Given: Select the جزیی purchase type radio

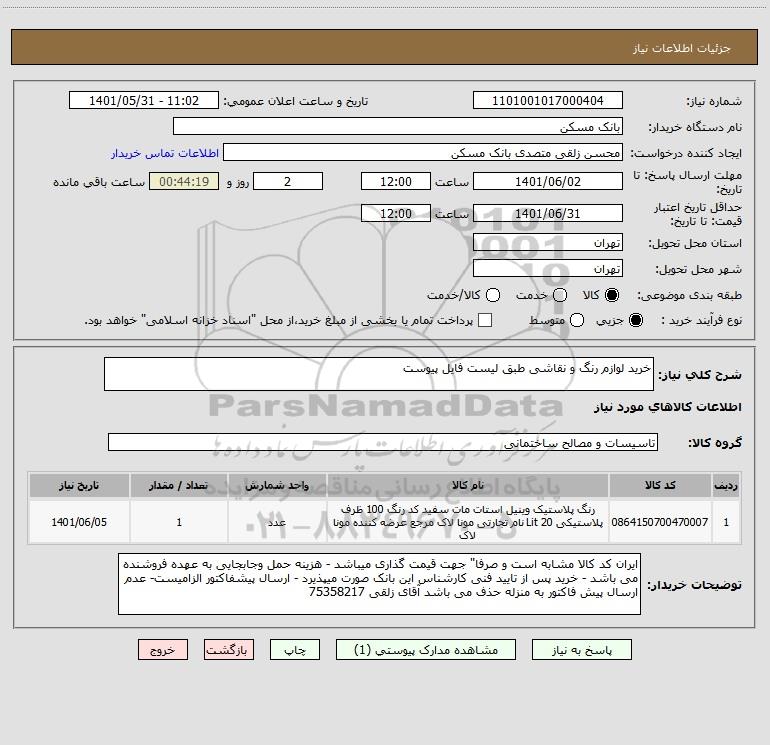Looking at the screenshot, I should (635, 320).
